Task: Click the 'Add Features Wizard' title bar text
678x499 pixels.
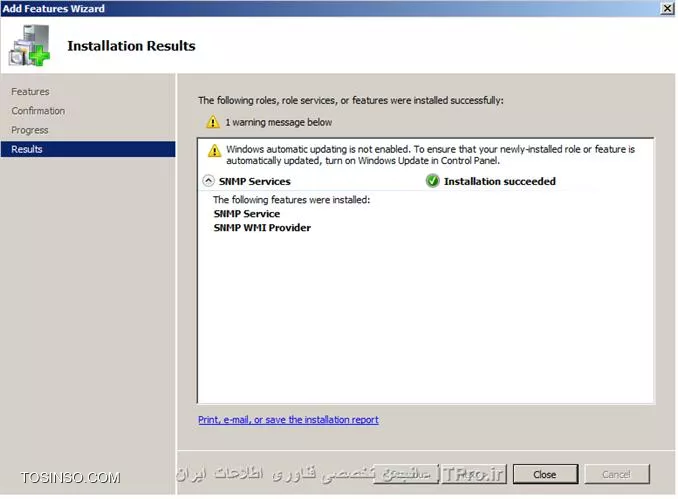Action: pos(54,9)
